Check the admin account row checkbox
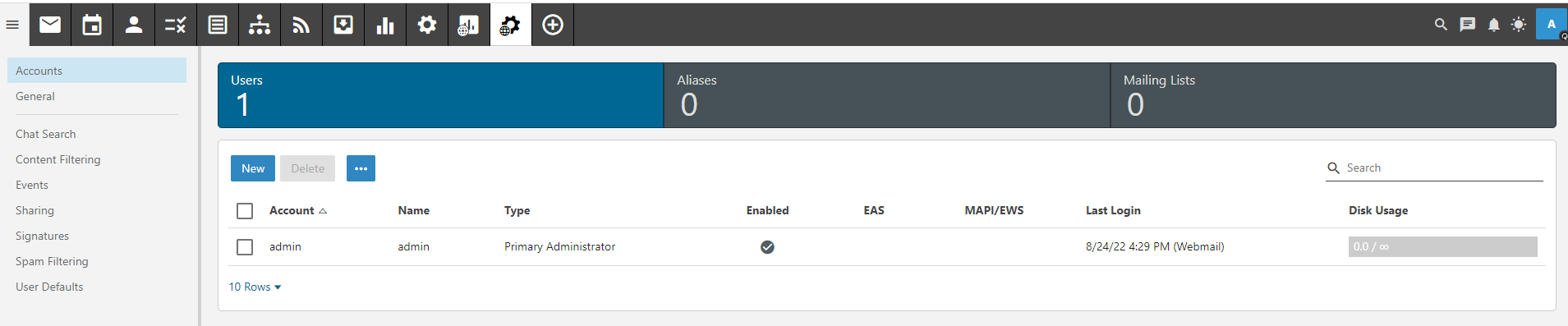This screenshot has width=1568, height=326. click(245, 247)
